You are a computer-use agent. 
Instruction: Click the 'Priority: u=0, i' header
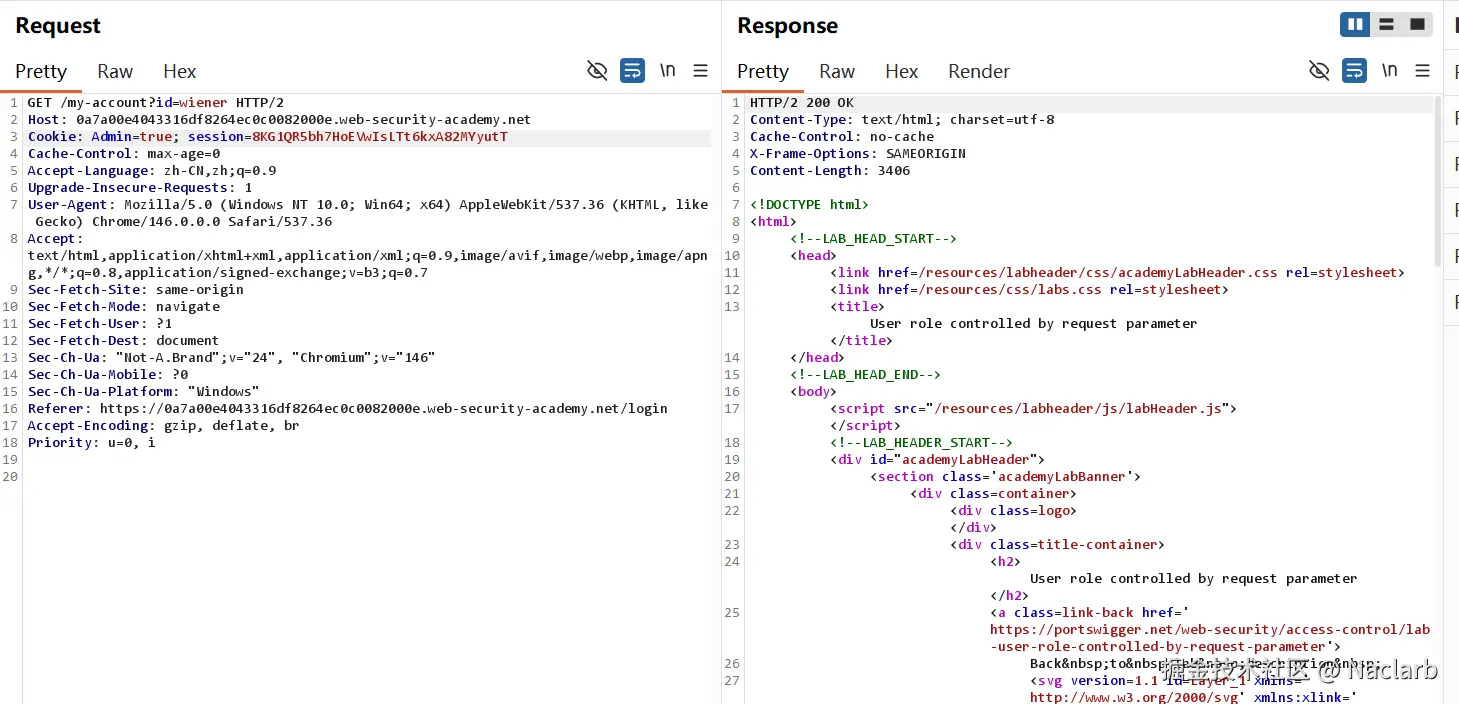[91, 442]
